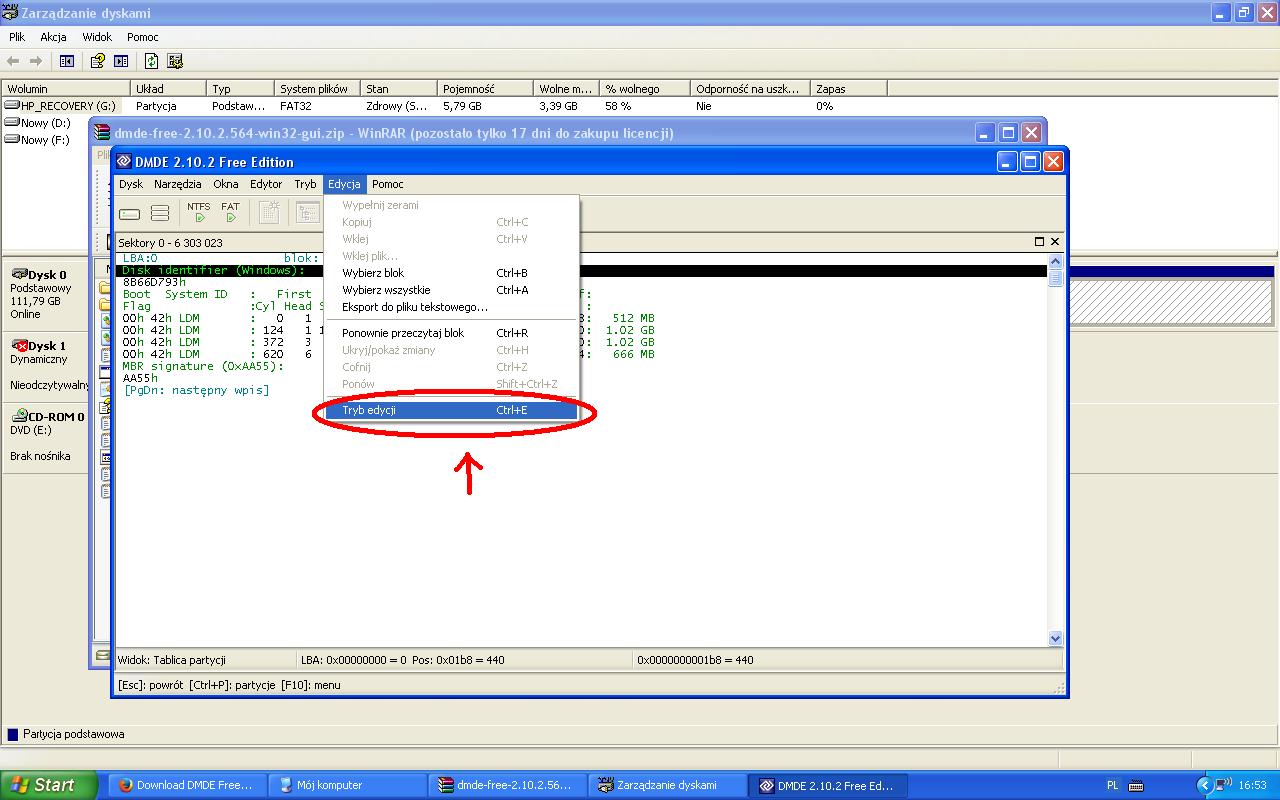Open the Okna menu in DMDE
The width and height of the screenshot is (1280, 800).
coord(226,184)
